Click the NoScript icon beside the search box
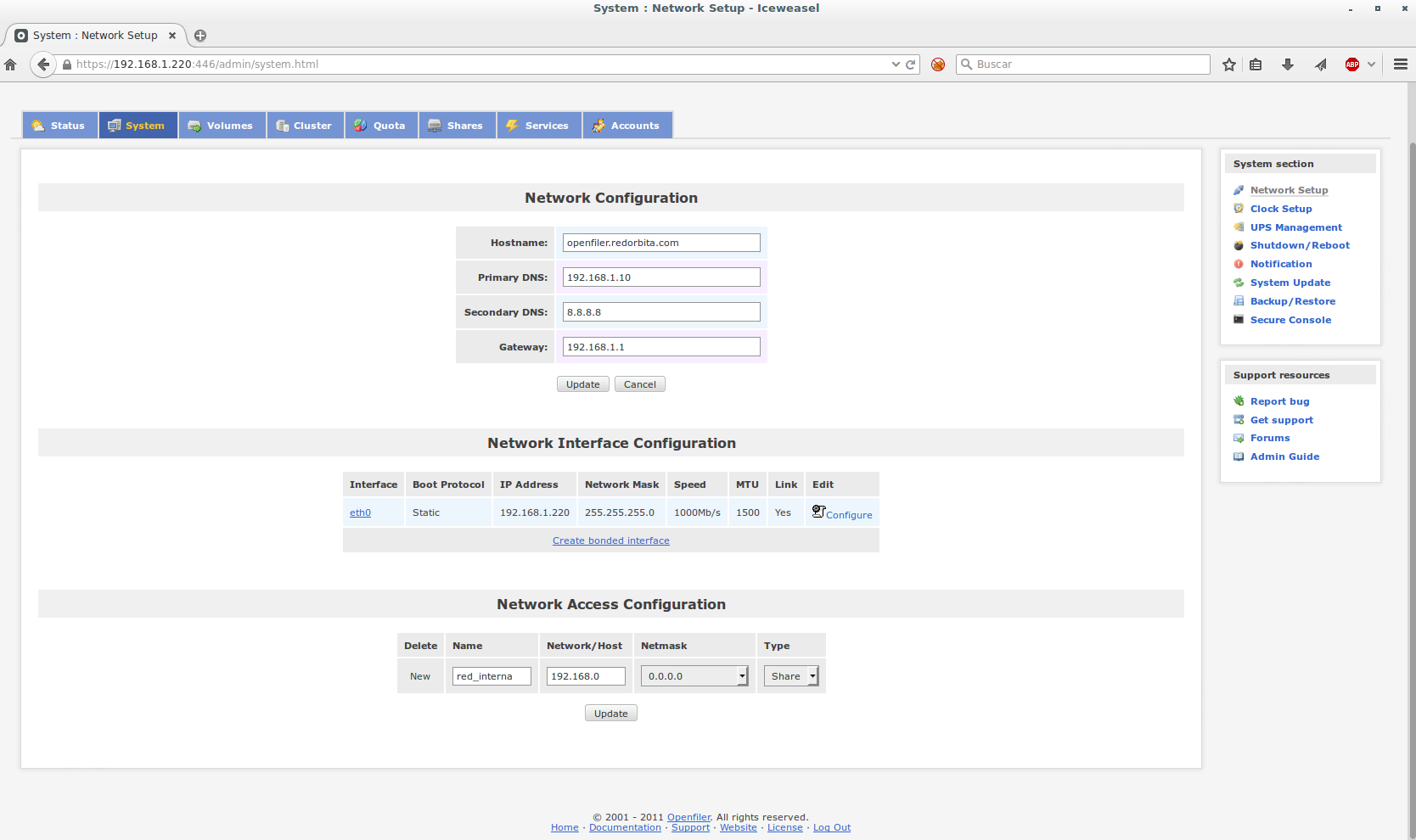The height and width of the screenshot is (840, 1416). pyautogui.click(x=938, y=64)
